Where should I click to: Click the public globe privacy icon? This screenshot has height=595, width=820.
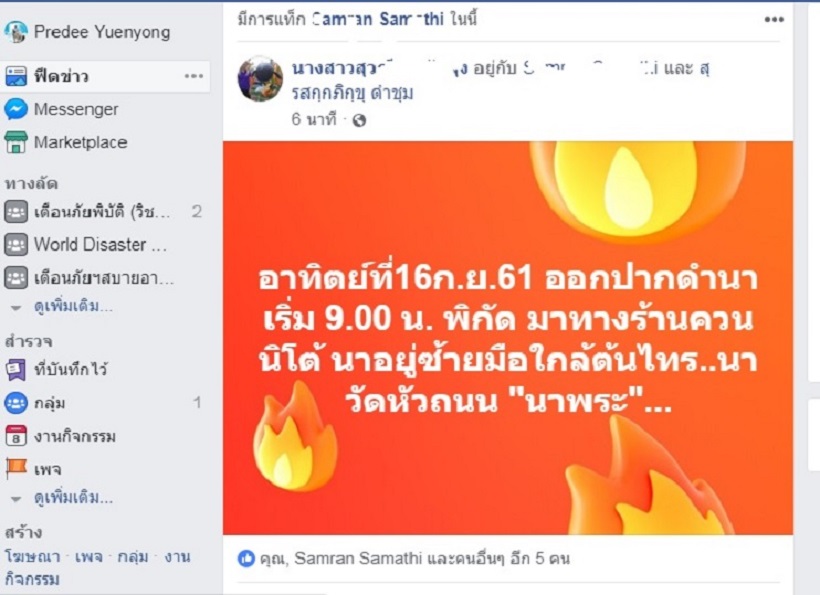tap(359, 121)
